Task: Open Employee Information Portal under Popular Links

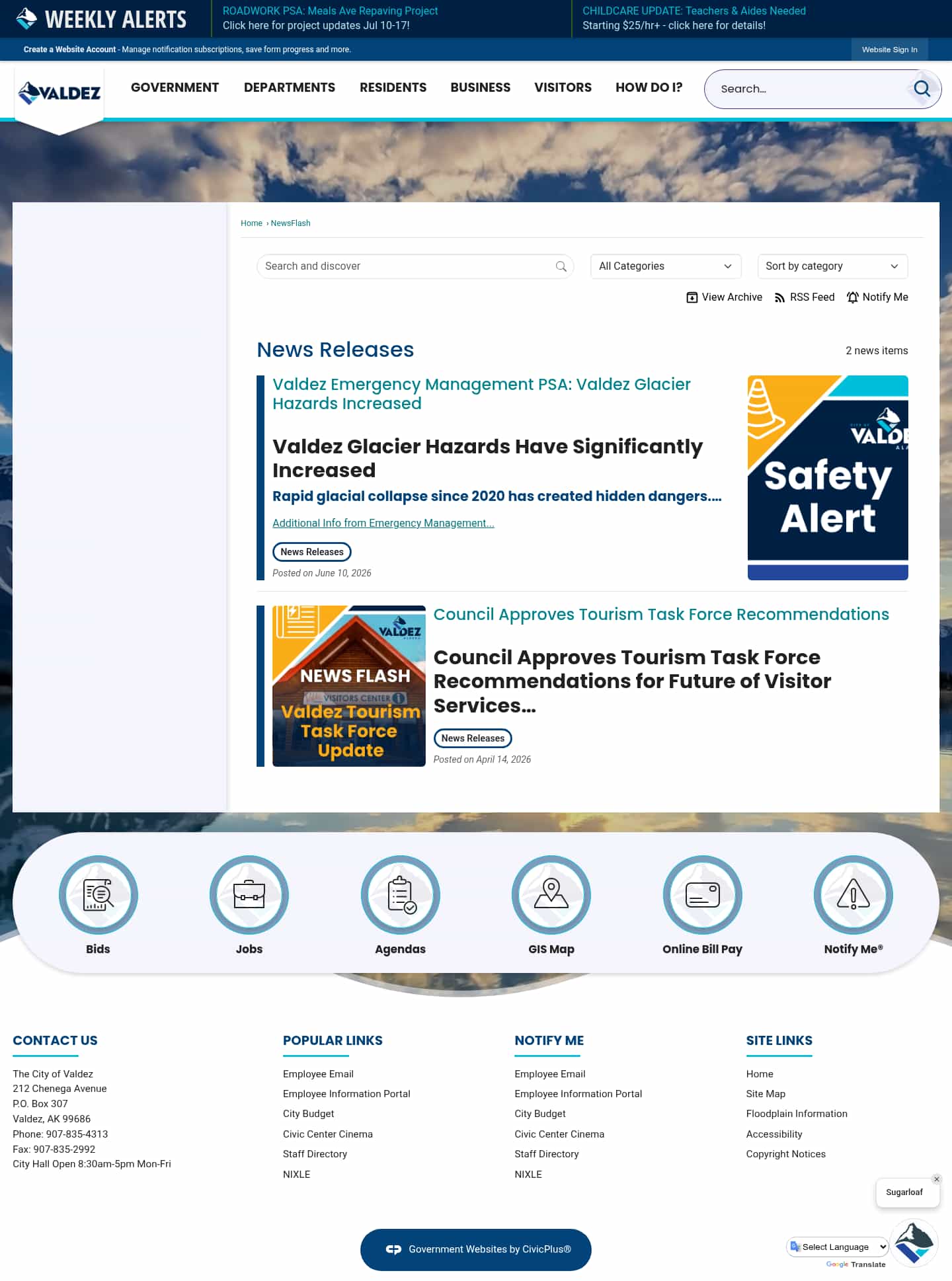Action: pos(346,1094)
